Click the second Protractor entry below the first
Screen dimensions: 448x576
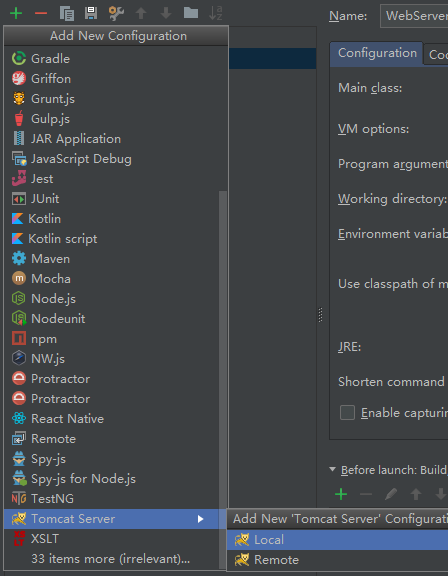(116, 399)
